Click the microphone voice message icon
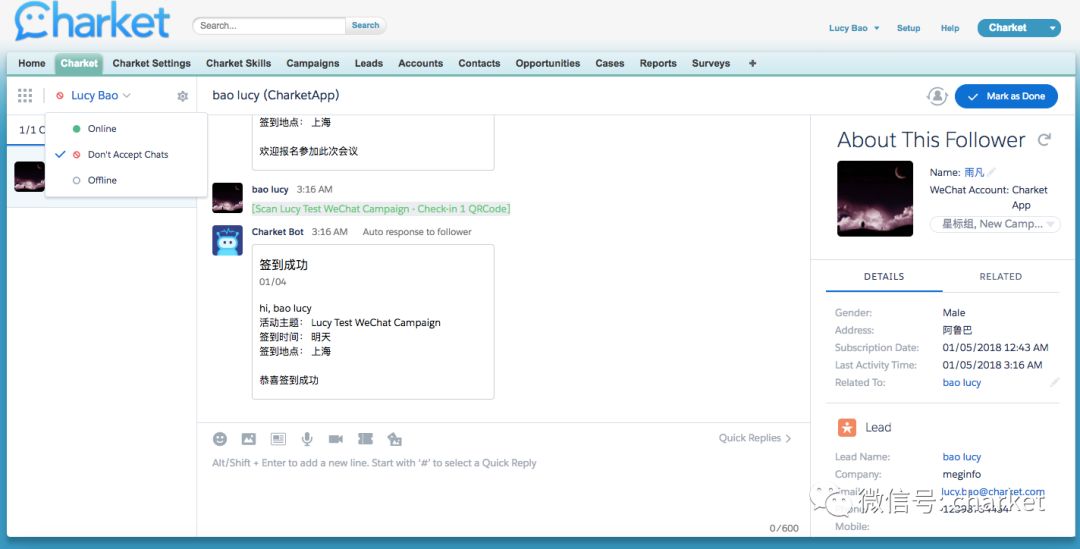 tap(307, 439)
